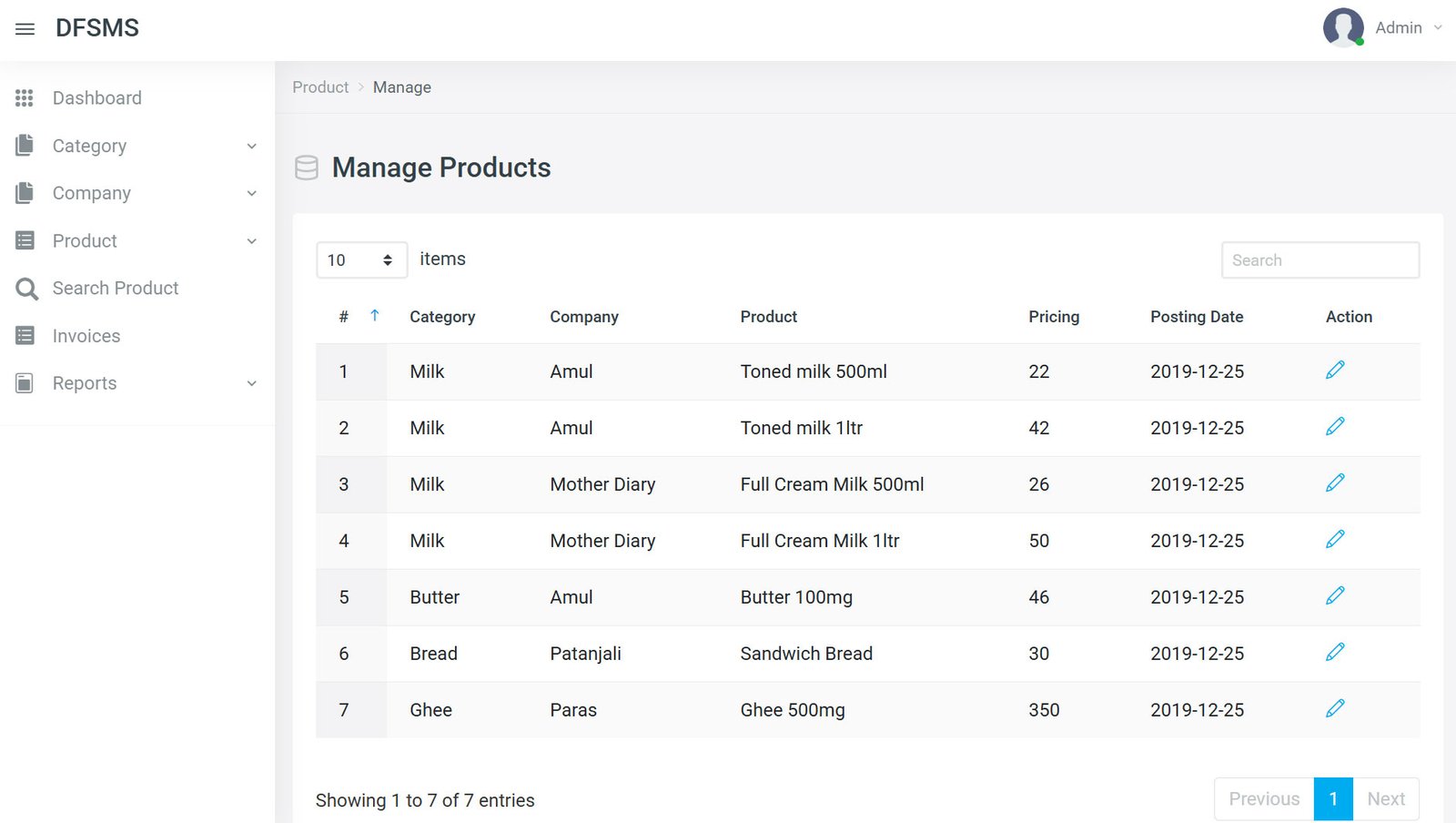Open the 10 items per page selector
The image size is (1456, 823).
point(361,259)
